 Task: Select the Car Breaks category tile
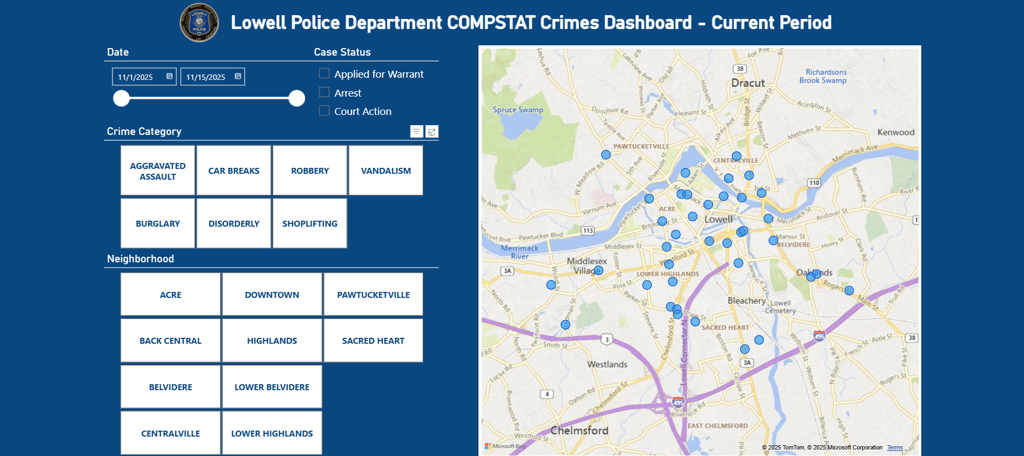coord(234,171)
